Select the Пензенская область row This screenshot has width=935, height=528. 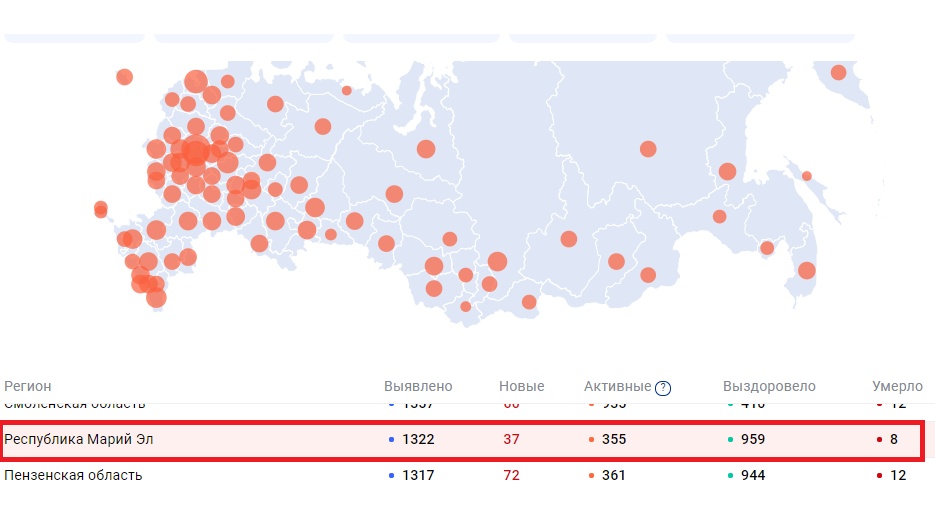click(x=73, y=475)
